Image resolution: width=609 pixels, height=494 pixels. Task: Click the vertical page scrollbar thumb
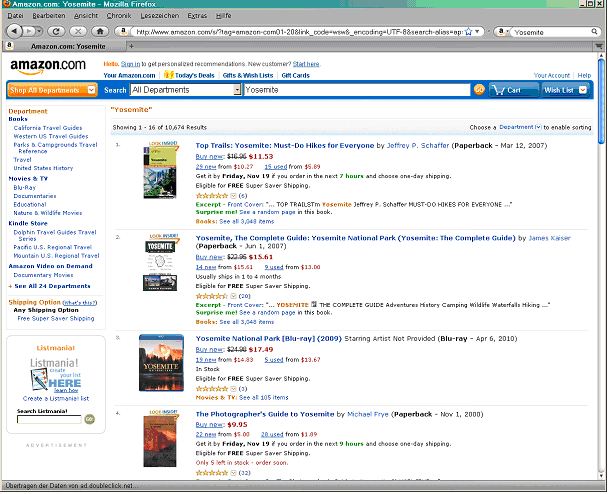click(601, 102)
